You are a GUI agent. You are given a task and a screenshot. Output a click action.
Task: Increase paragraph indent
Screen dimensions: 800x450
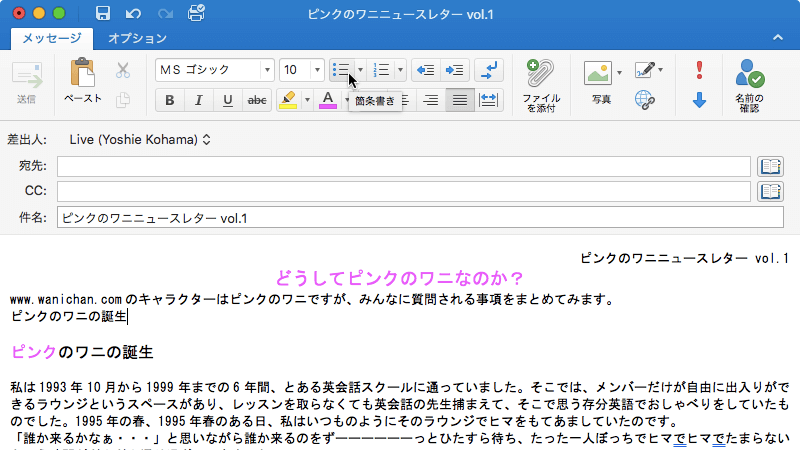(x=454, y=70)
